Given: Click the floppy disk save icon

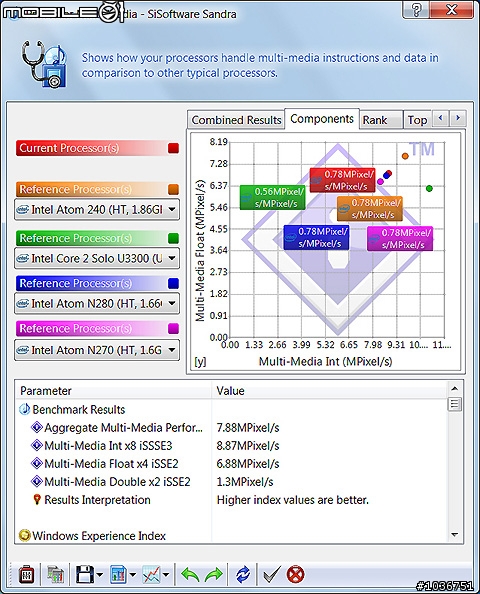Looking at the screenshot, I should click(85, 575).
